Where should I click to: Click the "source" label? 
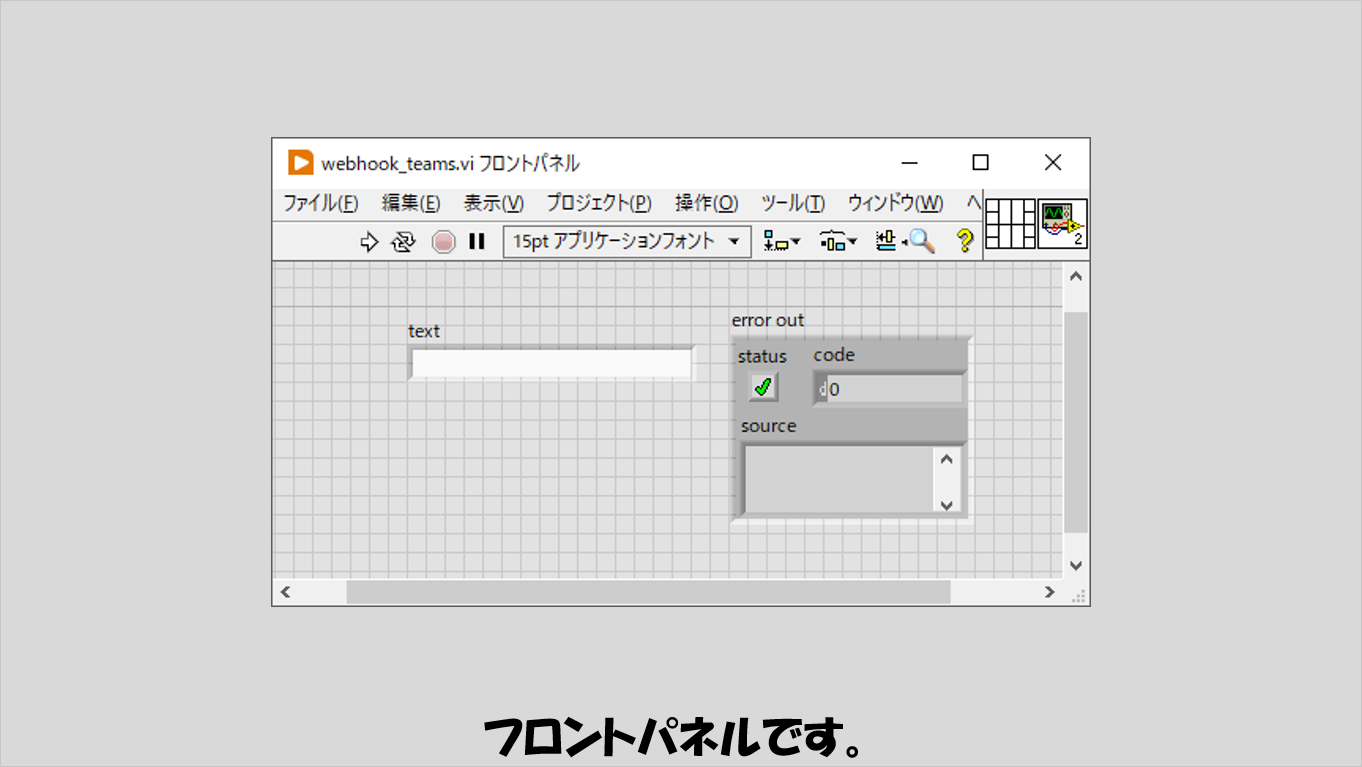pos(769,426)
